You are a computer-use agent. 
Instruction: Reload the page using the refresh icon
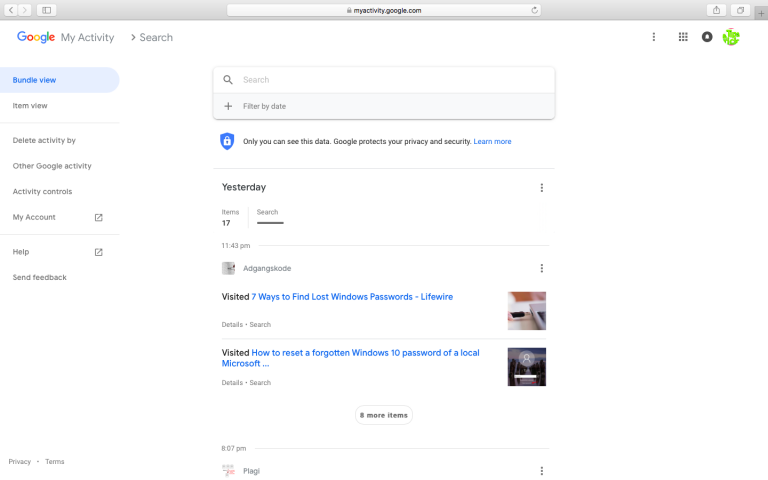[x=534, y=10]
